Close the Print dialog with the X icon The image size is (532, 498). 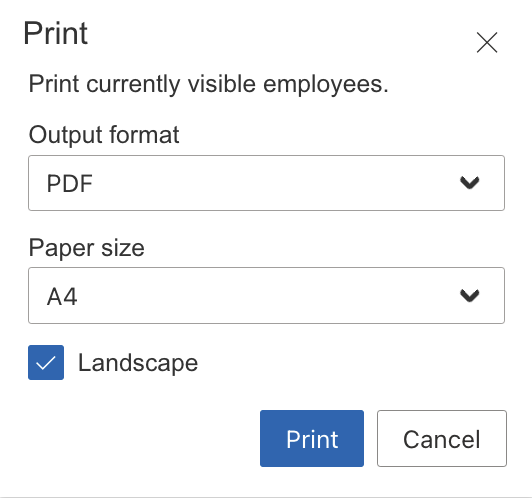coord(487,42)
